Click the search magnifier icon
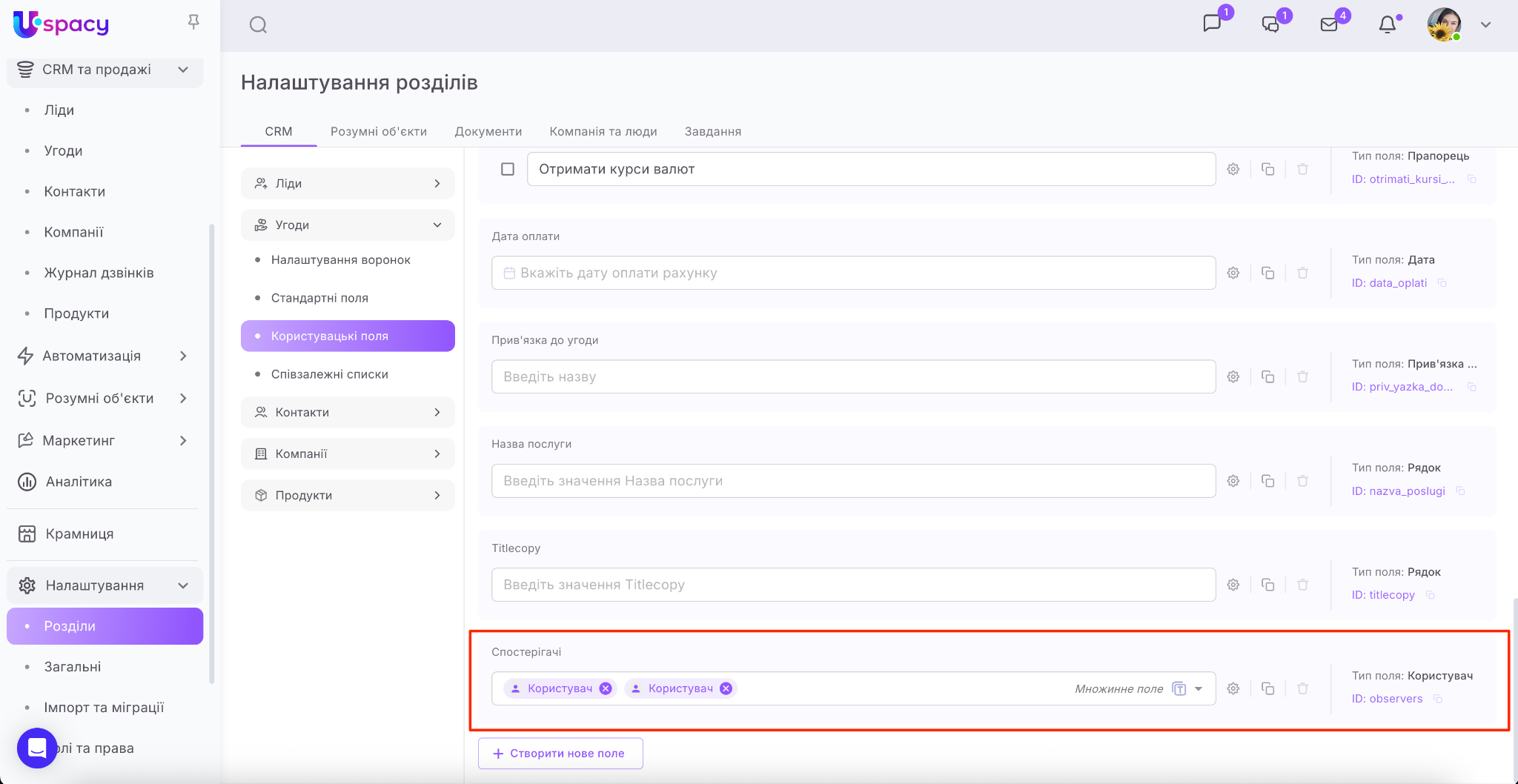 [x=258, y=25]
